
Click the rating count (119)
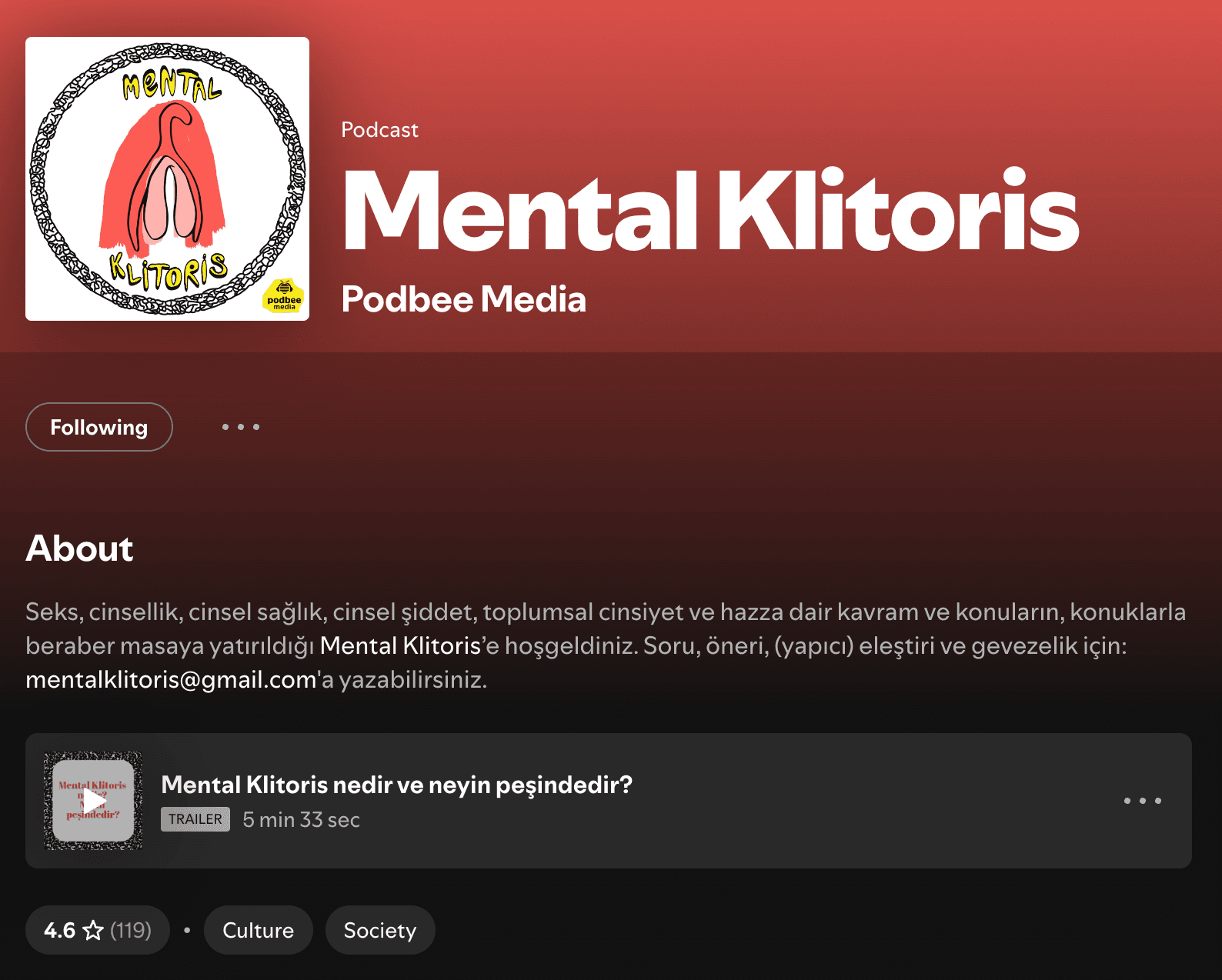tap(131, 931)
